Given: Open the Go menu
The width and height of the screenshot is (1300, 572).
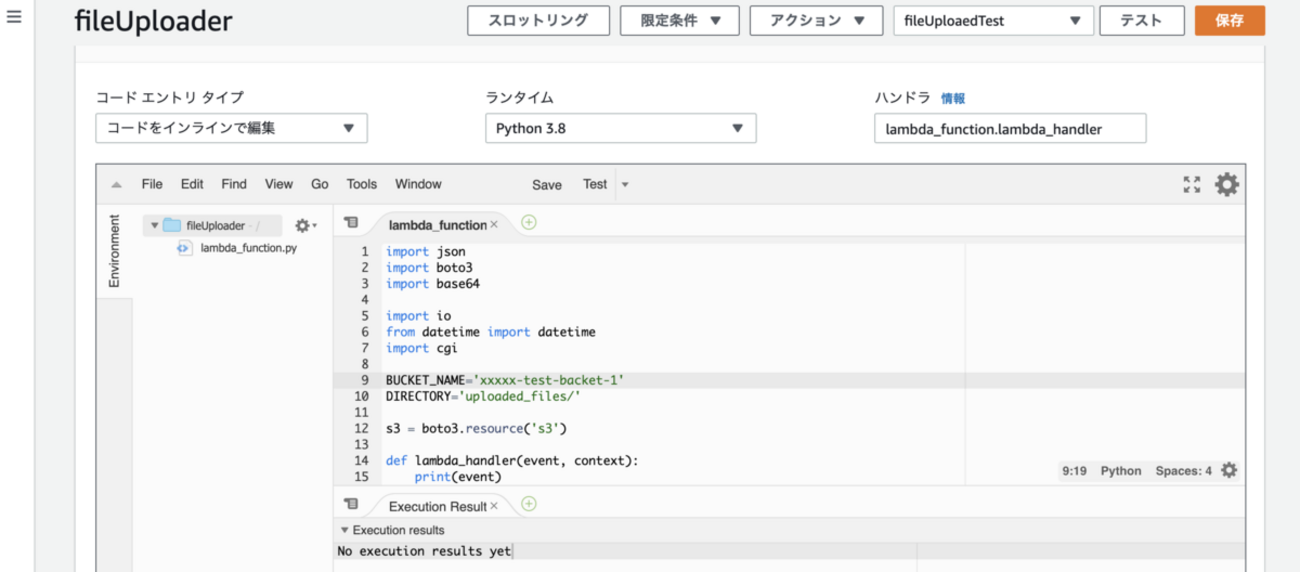Looking at the screenshot, I should 320,184.
